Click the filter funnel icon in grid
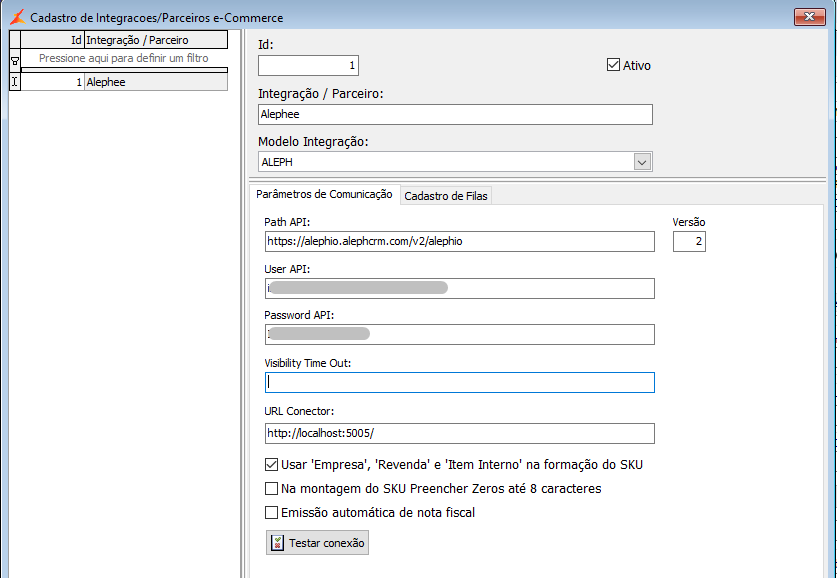Image resolution: width=837 pixels, height=578 pixels. point(14,60)
